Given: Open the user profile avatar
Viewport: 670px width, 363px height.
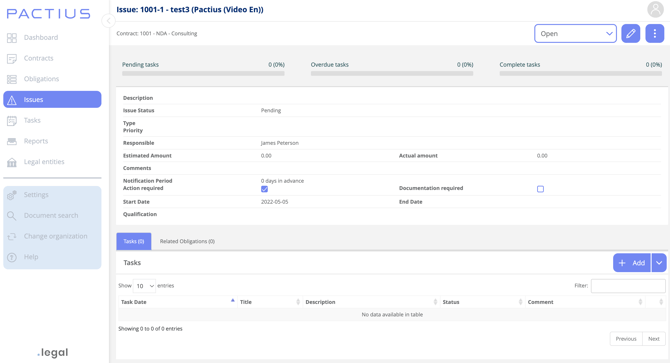Looking at the screenshot, I should point(655,9).
